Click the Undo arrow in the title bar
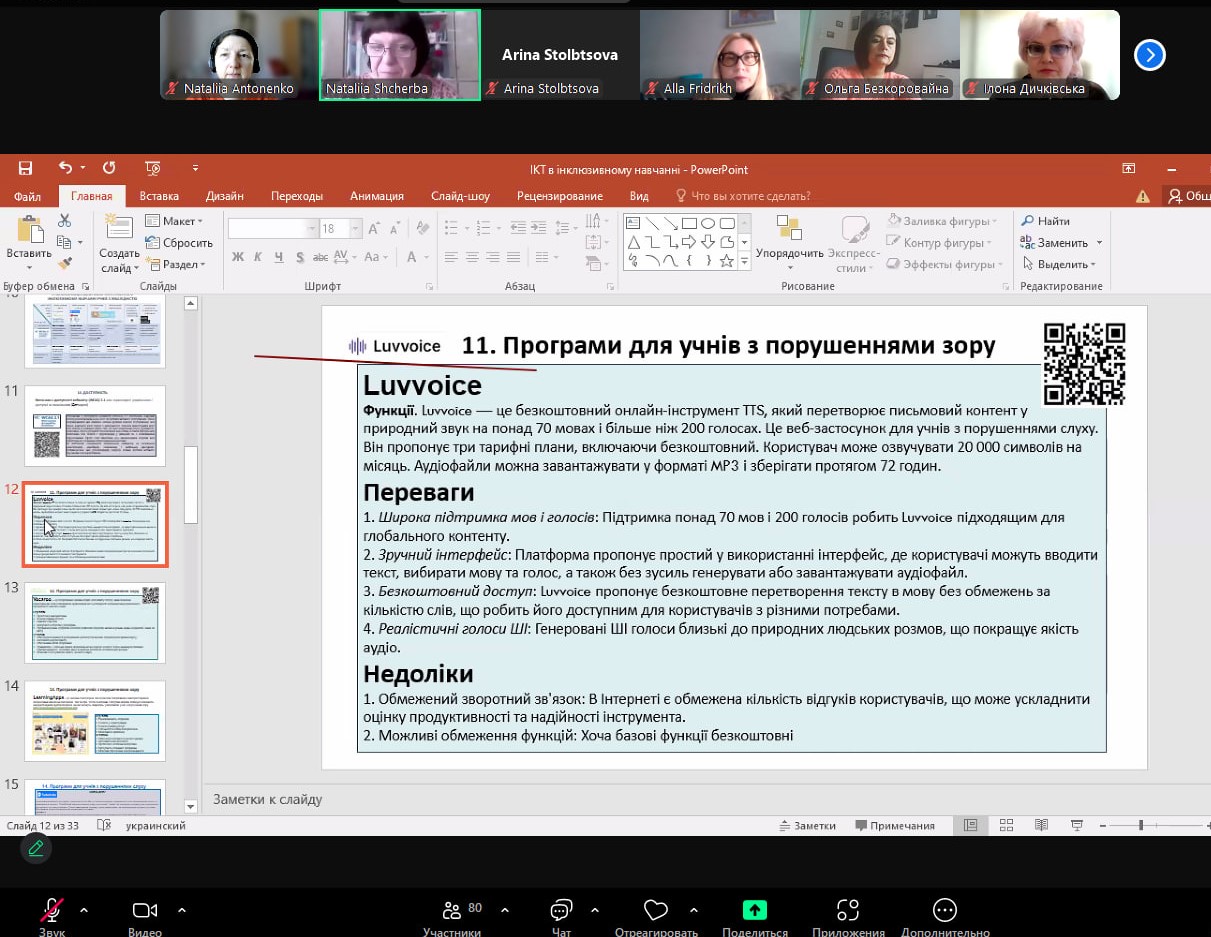This screenshot has width=1211, height=937. click(x=65, y=168)
